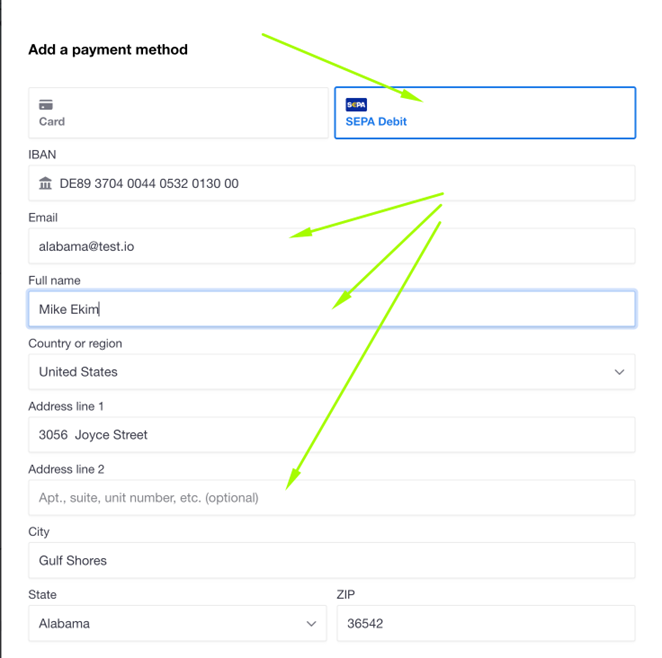Click the Email field with alabama@test.io

tap(331, 246)
